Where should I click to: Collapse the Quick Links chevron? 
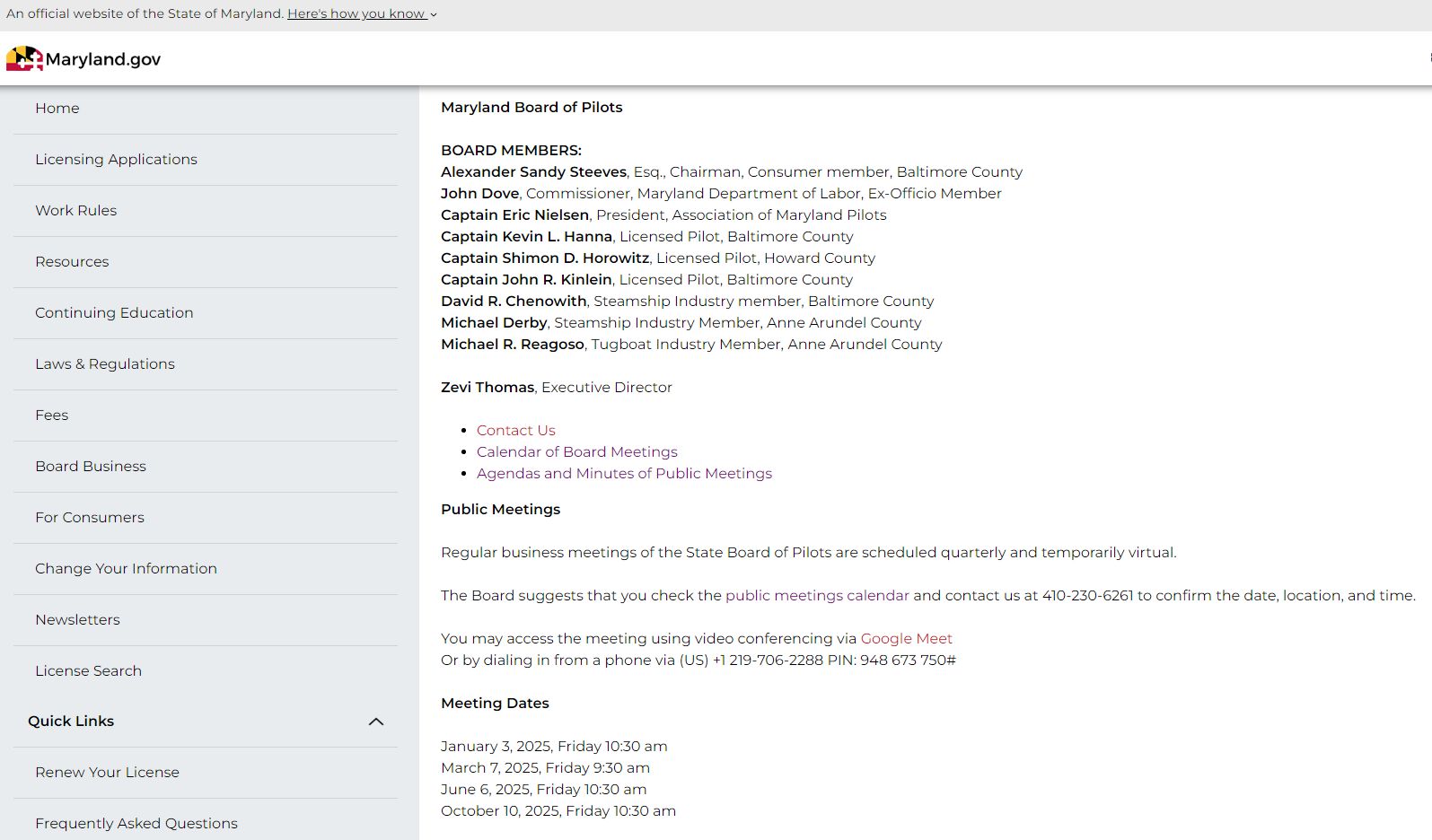coord(376,722)
